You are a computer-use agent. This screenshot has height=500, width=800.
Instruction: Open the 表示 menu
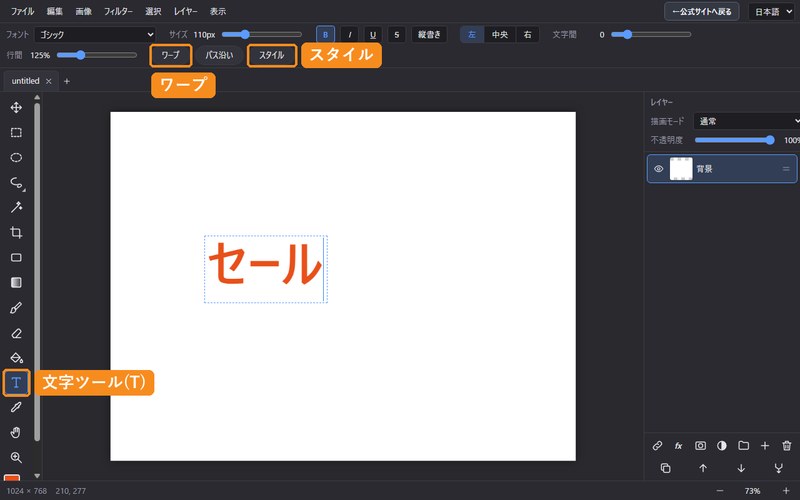pyautogui.click(x=218, y=11)
